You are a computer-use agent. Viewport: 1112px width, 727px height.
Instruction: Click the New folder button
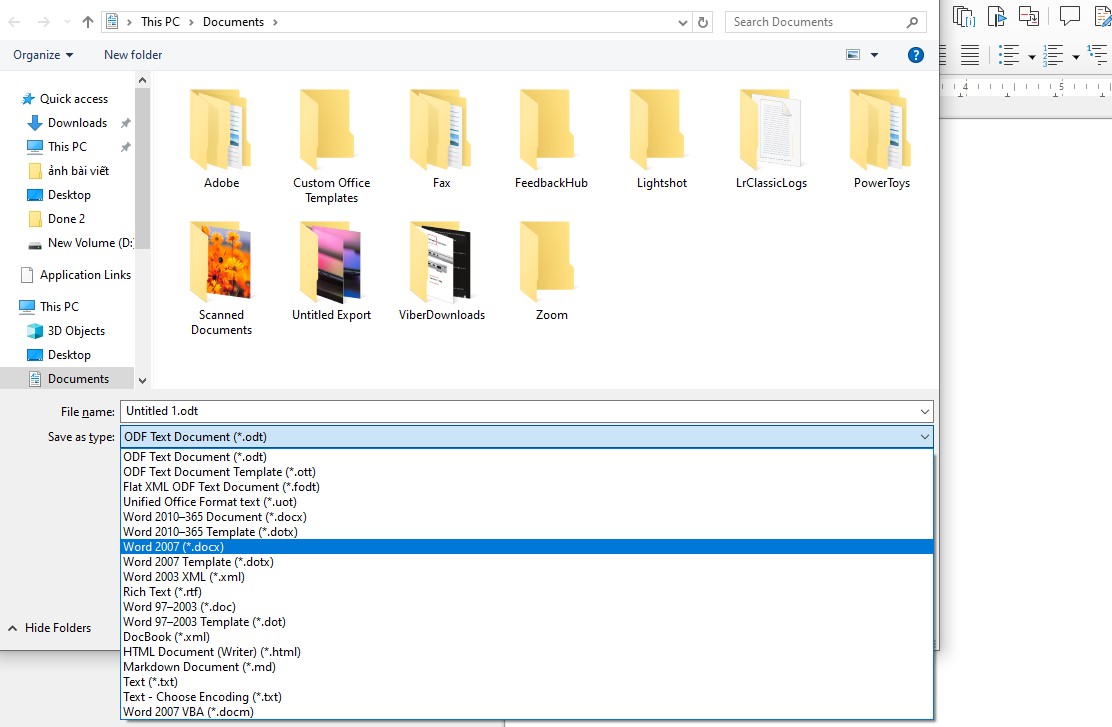click(x=133, y=55)
